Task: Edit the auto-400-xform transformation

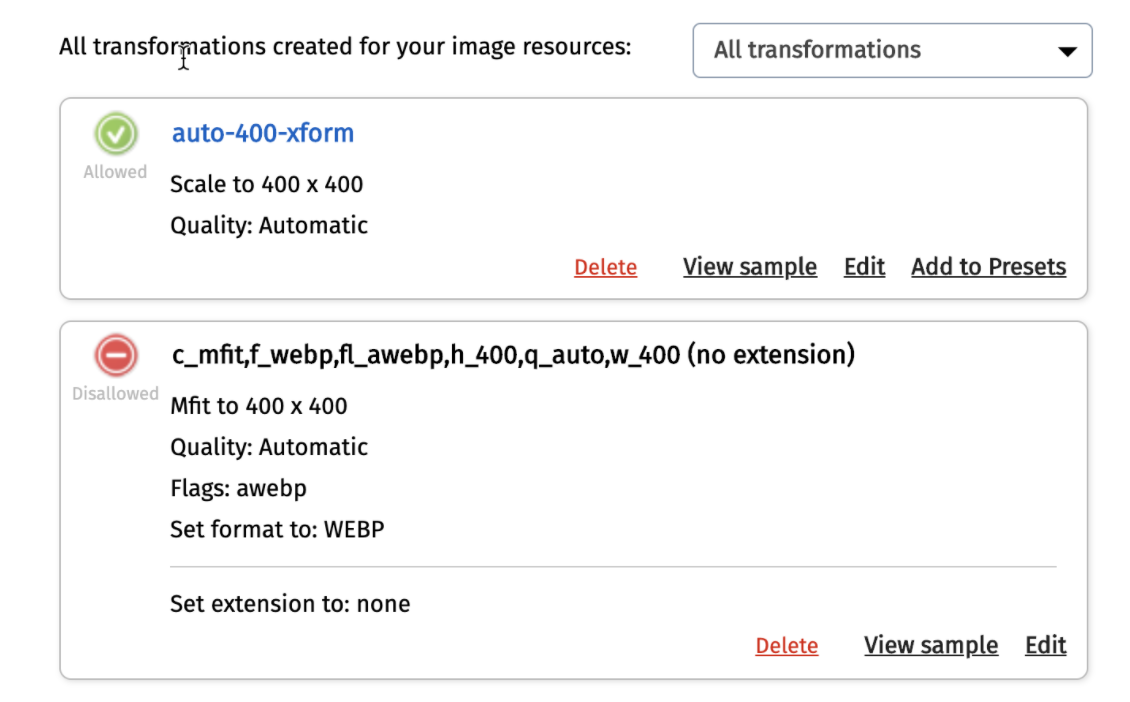Action: point(864,266)
